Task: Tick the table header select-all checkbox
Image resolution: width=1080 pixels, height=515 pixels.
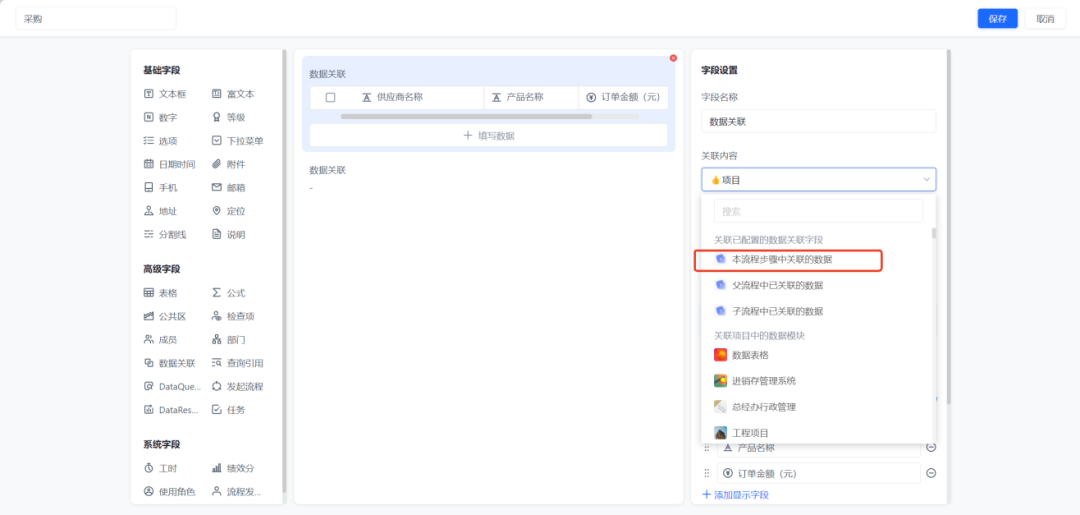Action: point(331,98)
